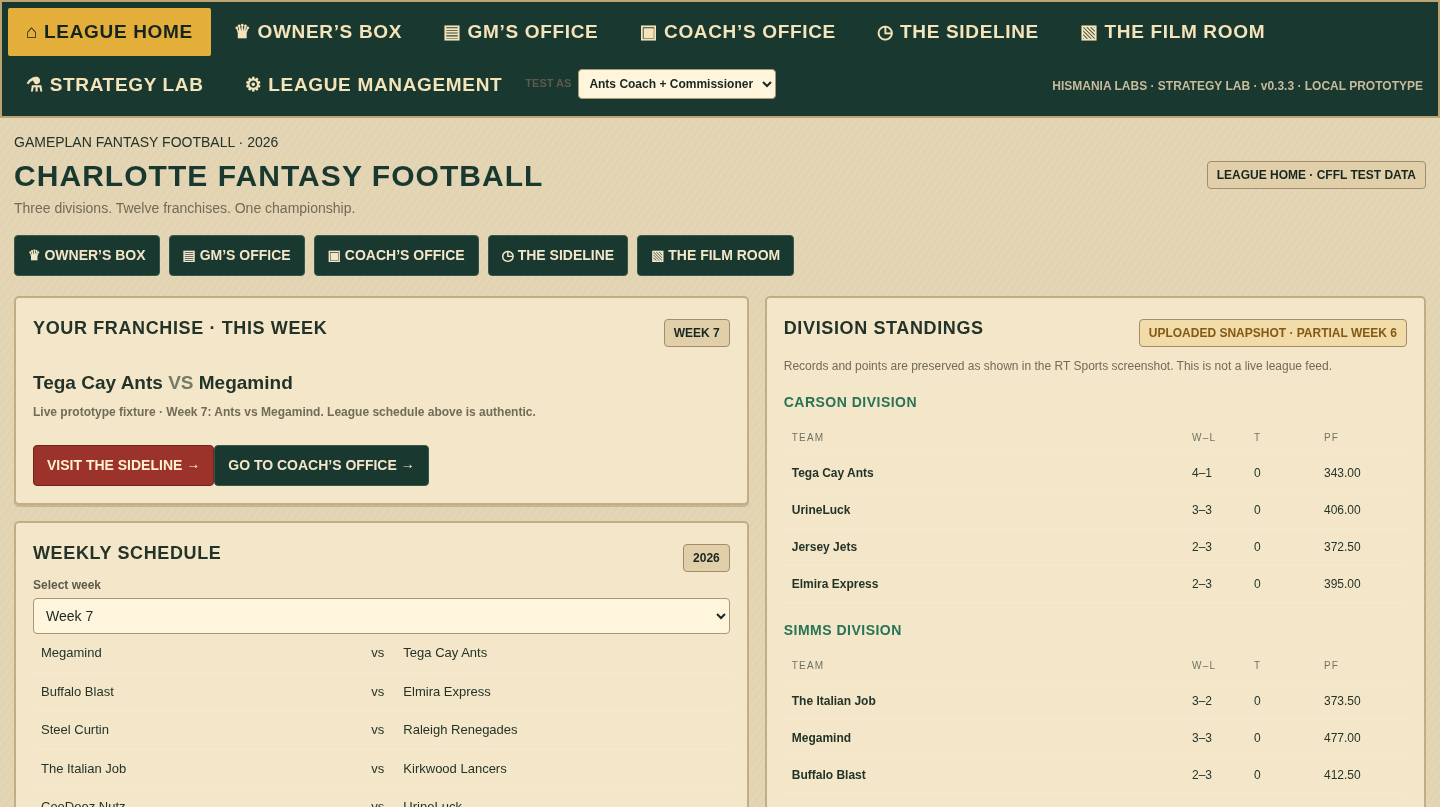The height and width of the screenshot is (807, 1440).
Task: Click Megamind in the weekly schedule list
Action: (x=71, y=653)
